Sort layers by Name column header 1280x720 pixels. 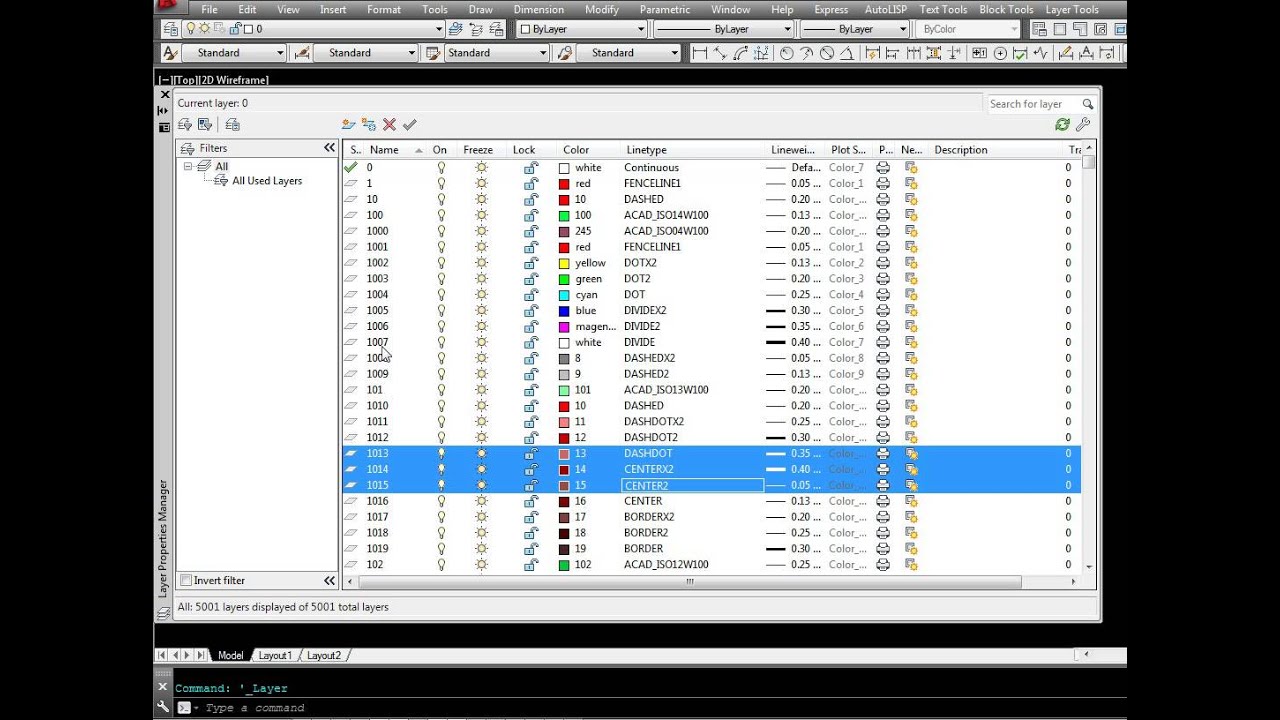point(396,150)
